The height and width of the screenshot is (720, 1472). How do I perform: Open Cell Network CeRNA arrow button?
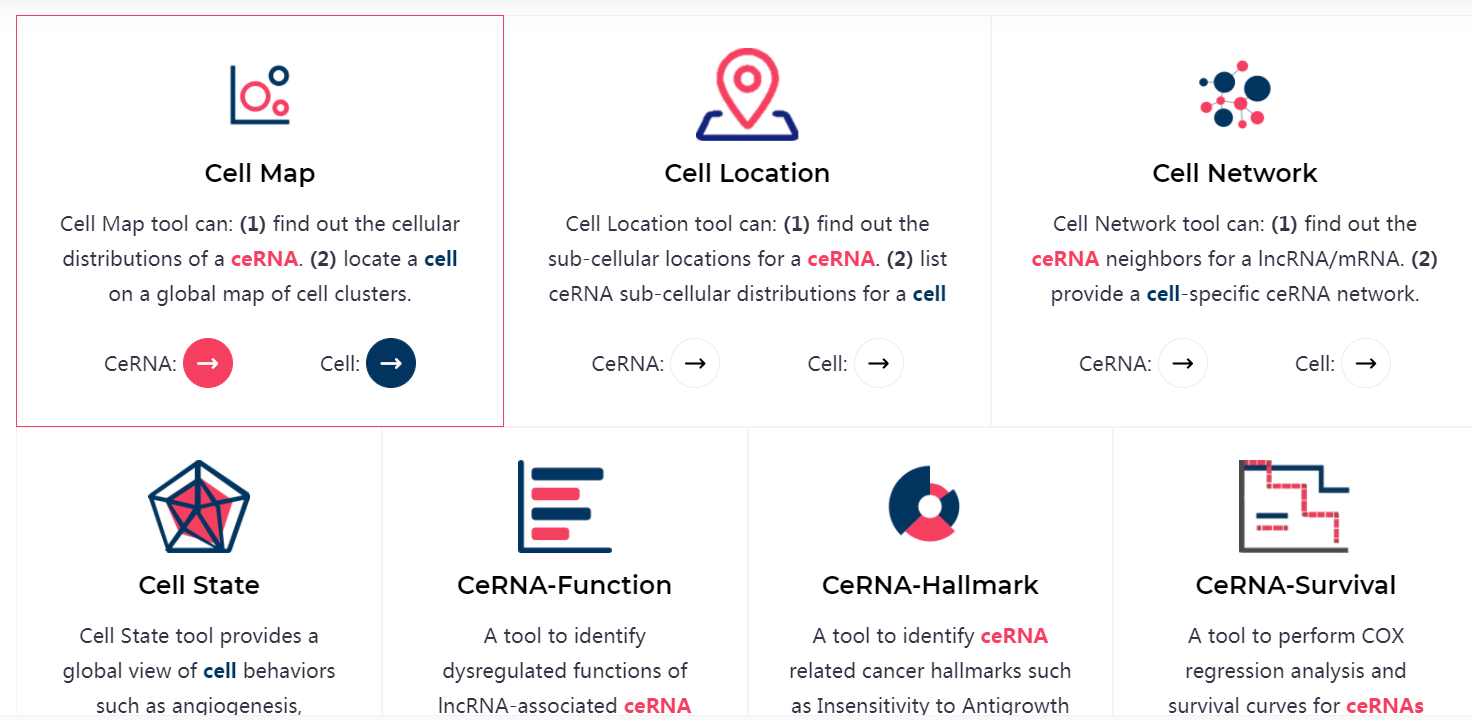tap(1182, 363)
